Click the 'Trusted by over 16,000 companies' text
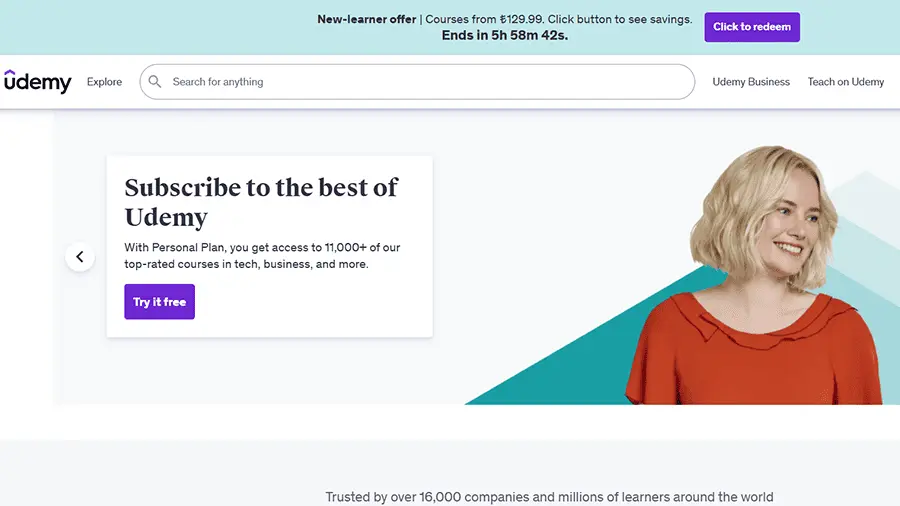This screenshot has height=506, width=900. pyautogui.click(x=549, y=497)
